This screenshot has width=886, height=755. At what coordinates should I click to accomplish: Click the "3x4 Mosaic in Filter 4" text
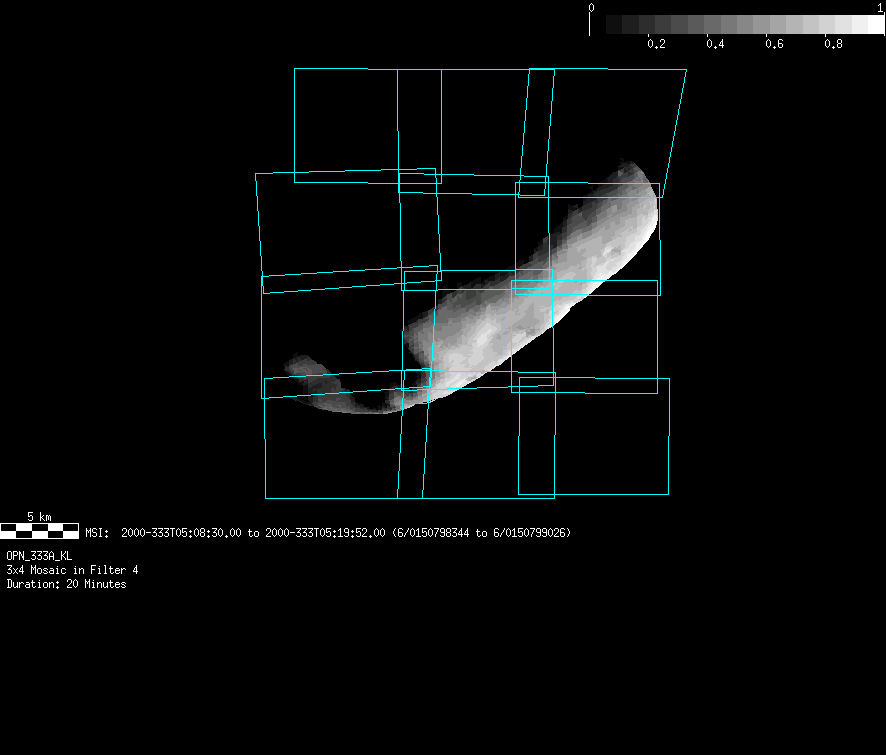tap(72, 570)
